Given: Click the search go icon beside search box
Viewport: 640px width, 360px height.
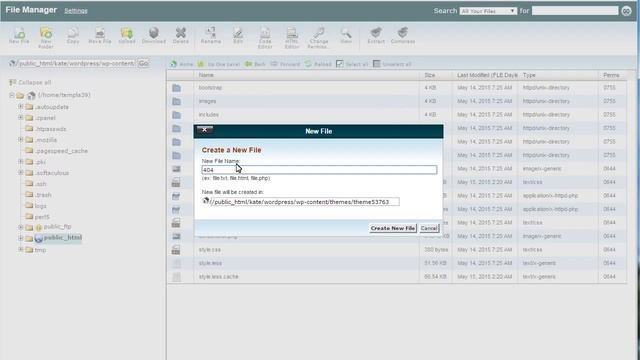Looking at the screenshot, I should [627, 11].
